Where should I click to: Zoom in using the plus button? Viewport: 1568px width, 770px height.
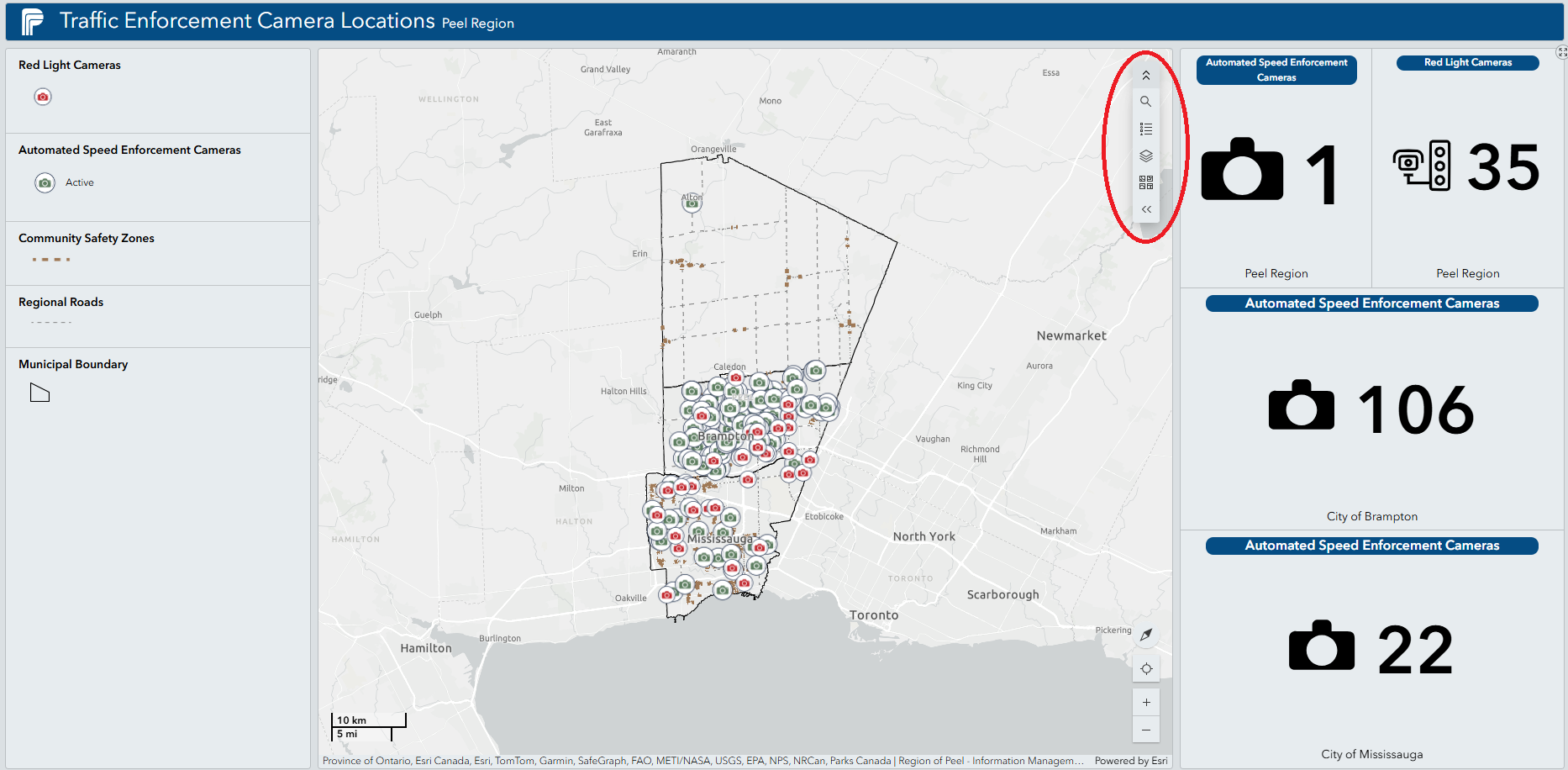(x=1146, y=701)
